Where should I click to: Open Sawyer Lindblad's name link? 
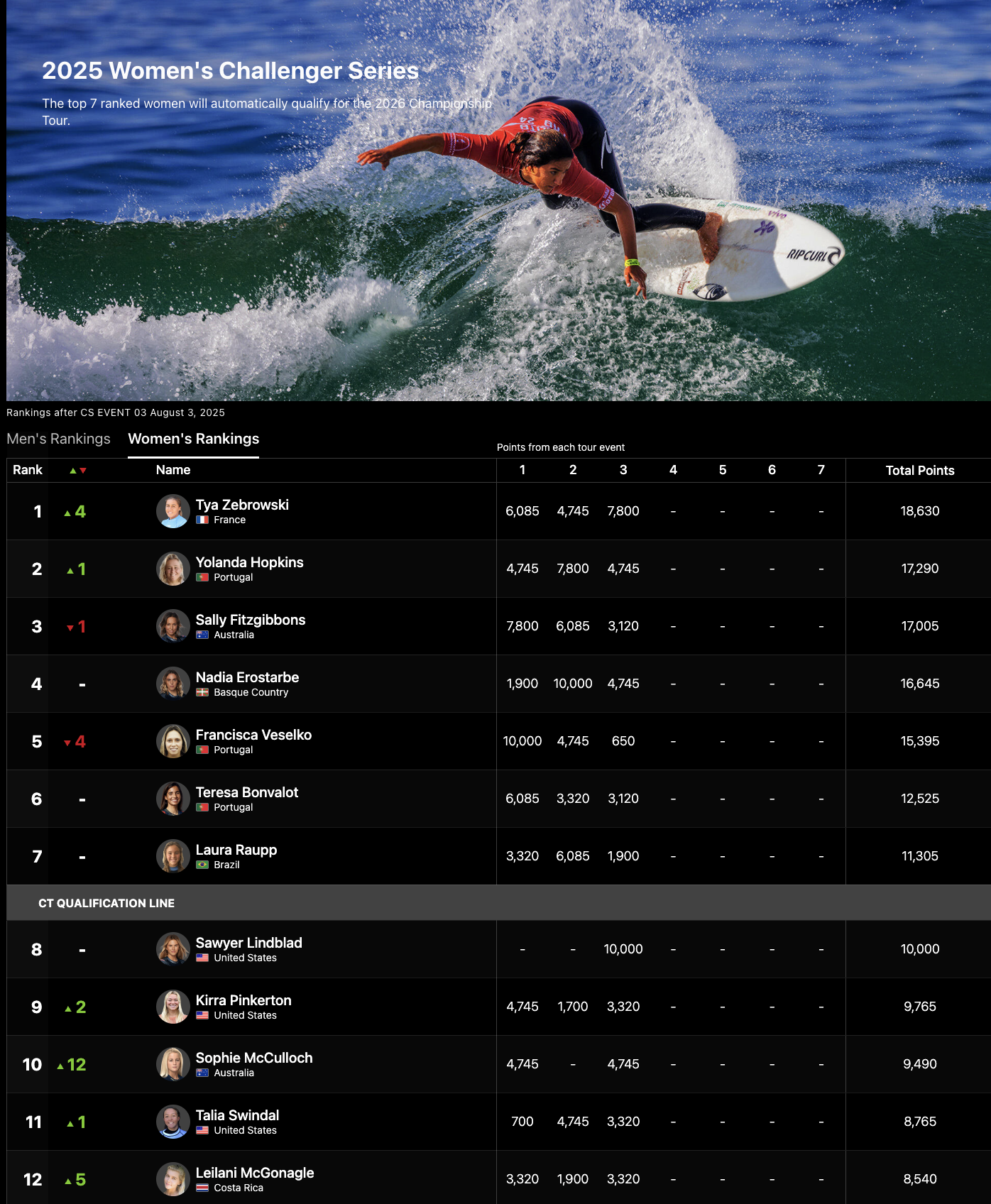point(248,943)
